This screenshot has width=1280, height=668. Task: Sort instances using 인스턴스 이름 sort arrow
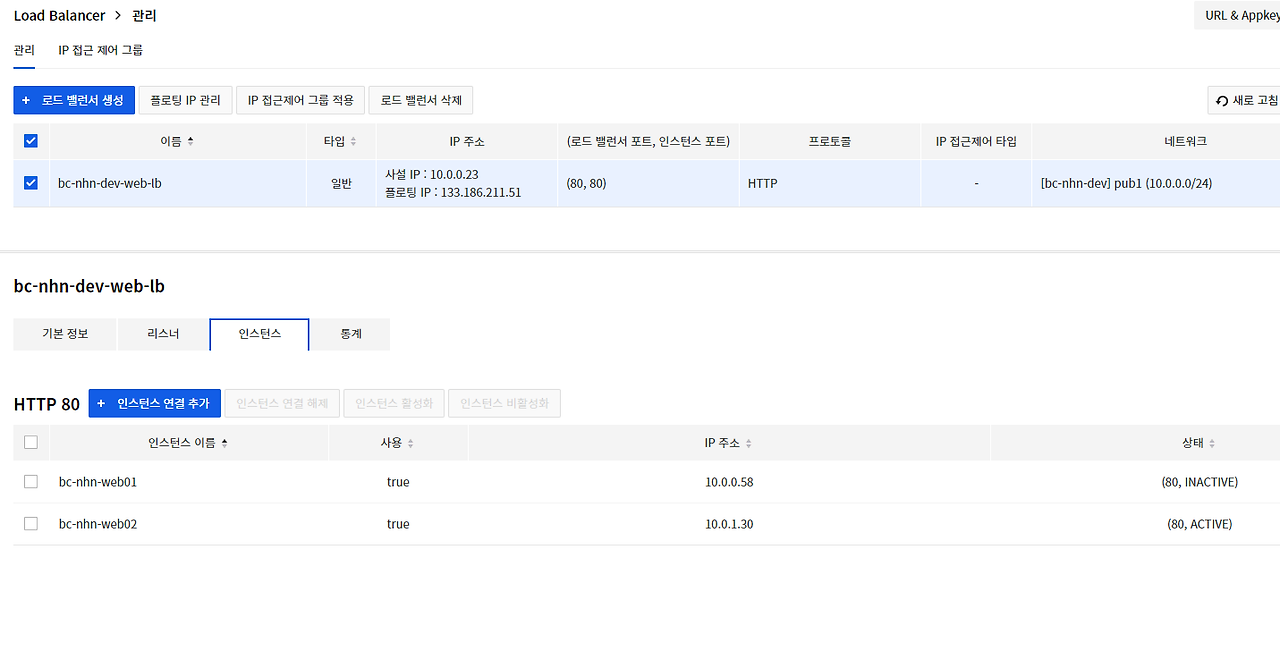(x=227, y=442)
